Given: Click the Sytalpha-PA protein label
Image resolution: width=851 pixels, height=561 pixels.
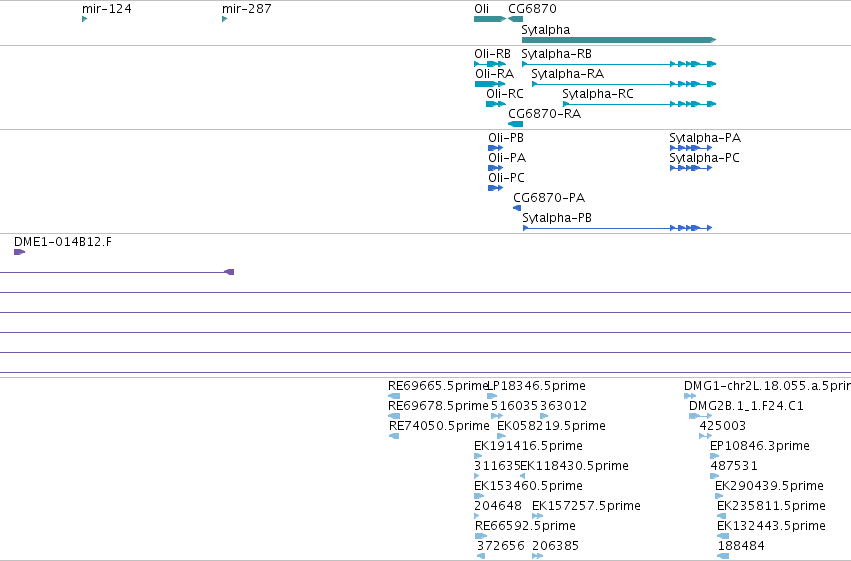Looking at the screenshot, I should 704,138.
